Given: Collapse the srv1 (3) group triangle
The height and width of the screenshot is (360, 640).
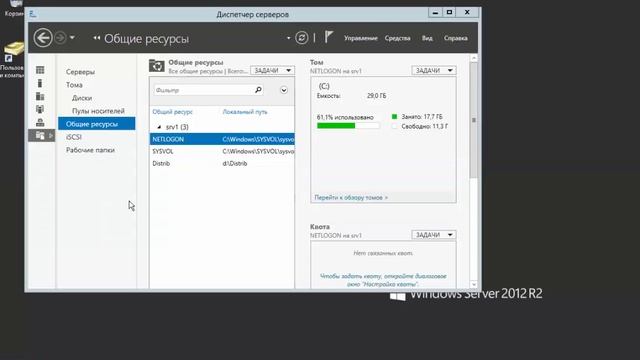Looking at the screenshot, I should [159, 127].
